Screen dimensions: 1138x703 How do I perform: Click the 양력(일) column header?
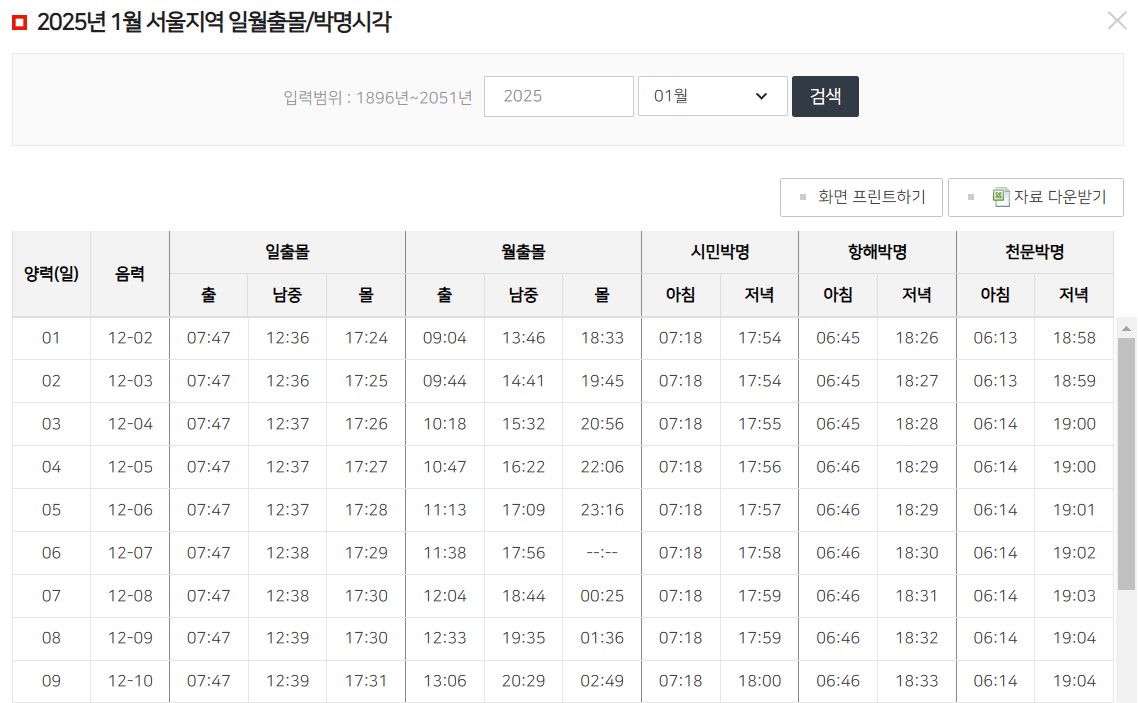[52, 274]
